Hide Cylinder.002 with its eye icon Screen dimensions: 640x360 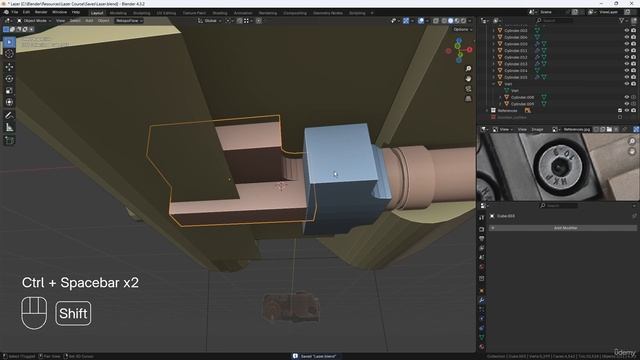point(627,31)
